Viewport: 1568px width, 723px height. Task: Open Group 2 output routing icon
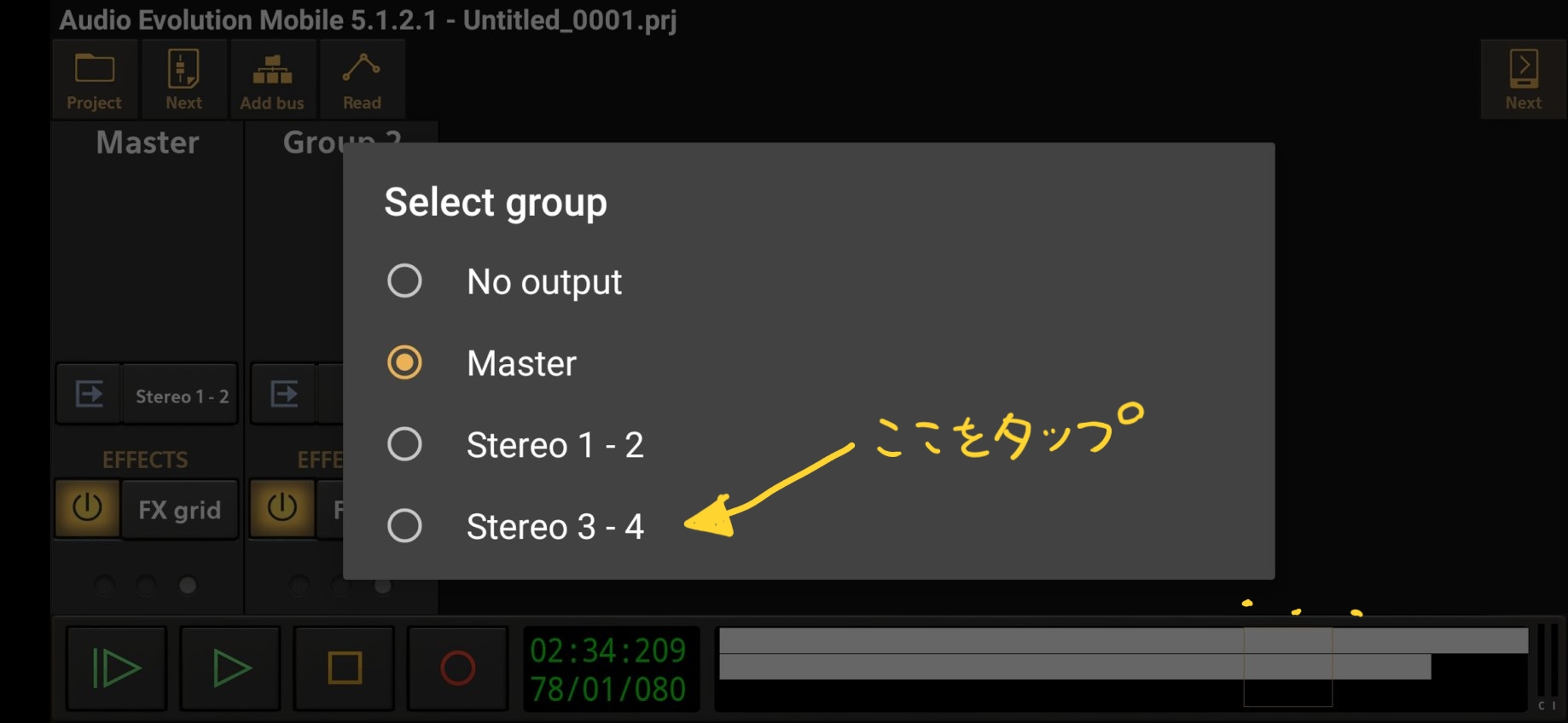tap(284, 395)
